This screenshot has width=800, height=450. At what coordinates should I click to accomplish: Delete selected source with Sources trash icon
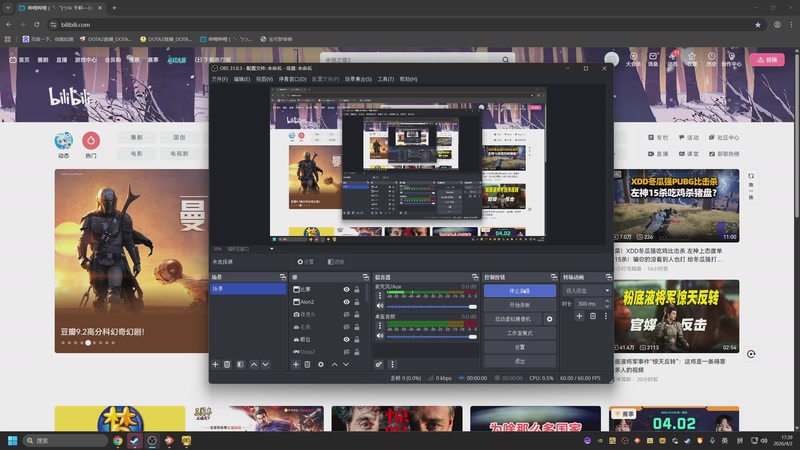click(x=307, y=364)
